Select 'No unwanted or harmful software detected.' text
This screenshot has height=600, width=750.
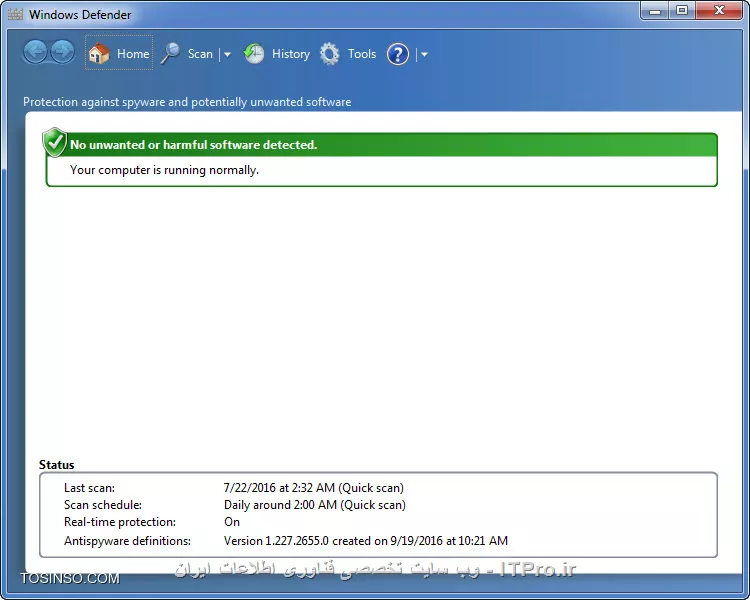click(193, 144)
